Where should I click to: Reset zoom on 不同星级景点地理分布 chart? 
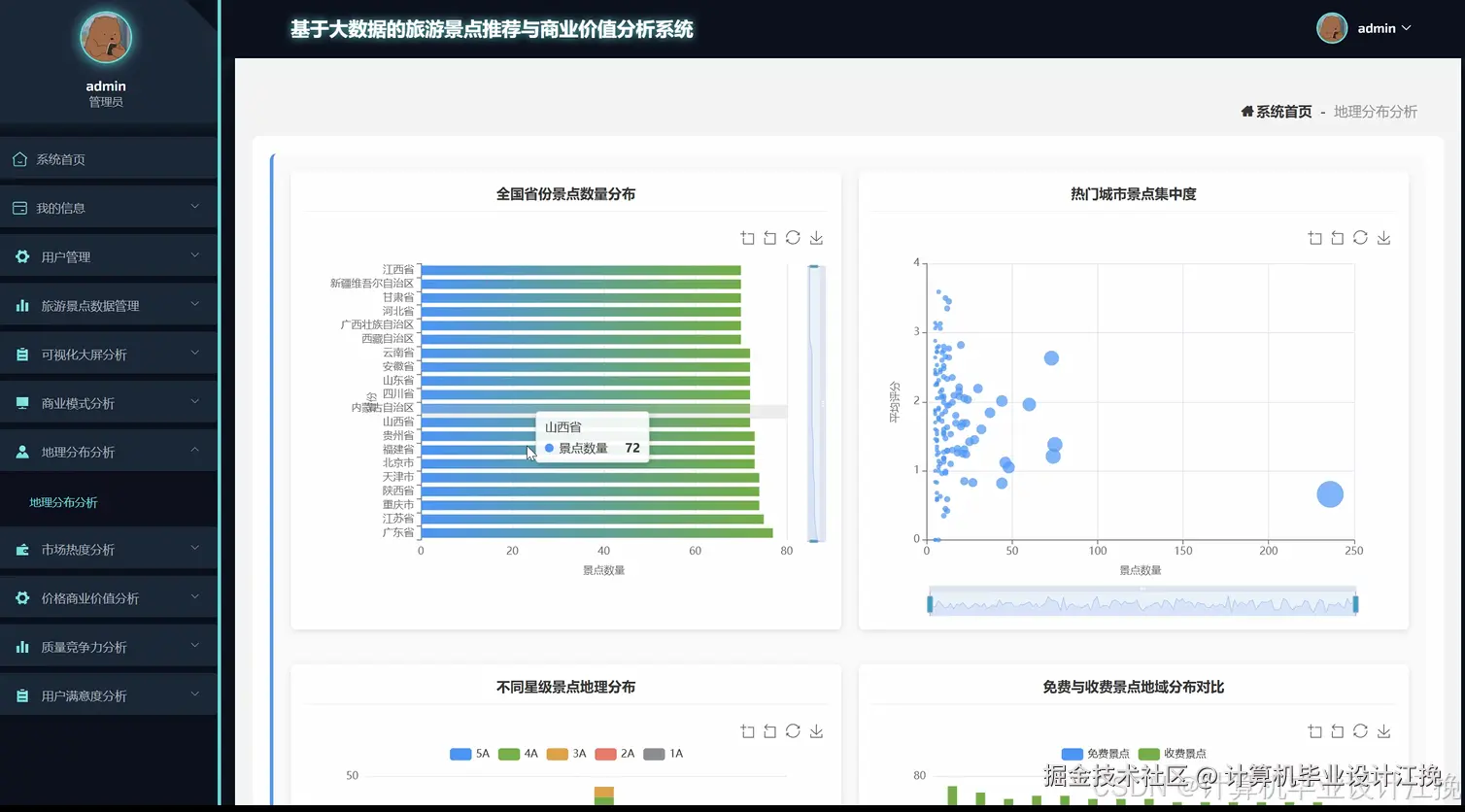769,731
